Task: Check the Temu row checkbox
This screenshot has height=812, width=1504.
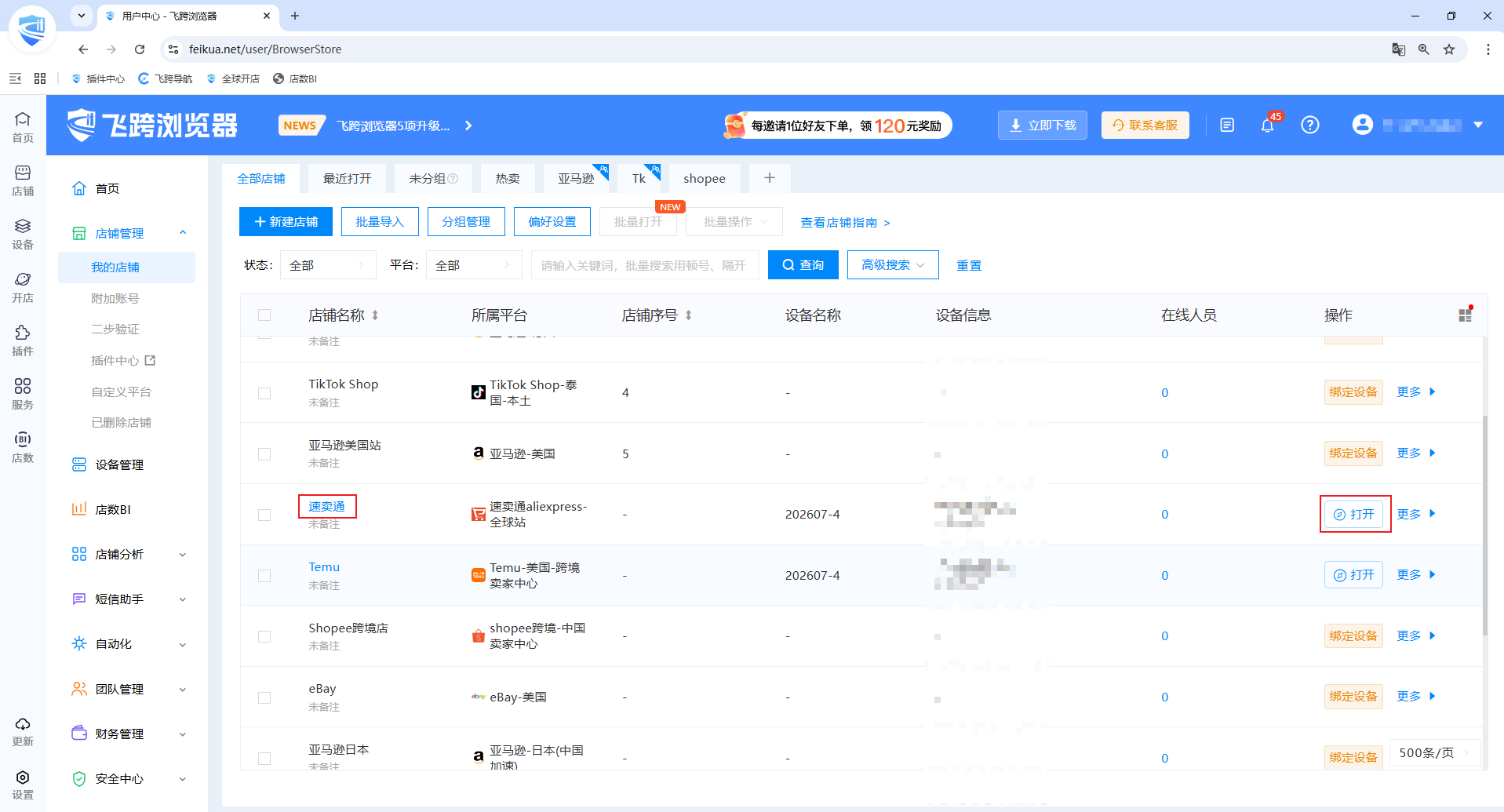Action: (x=264, y=576)
